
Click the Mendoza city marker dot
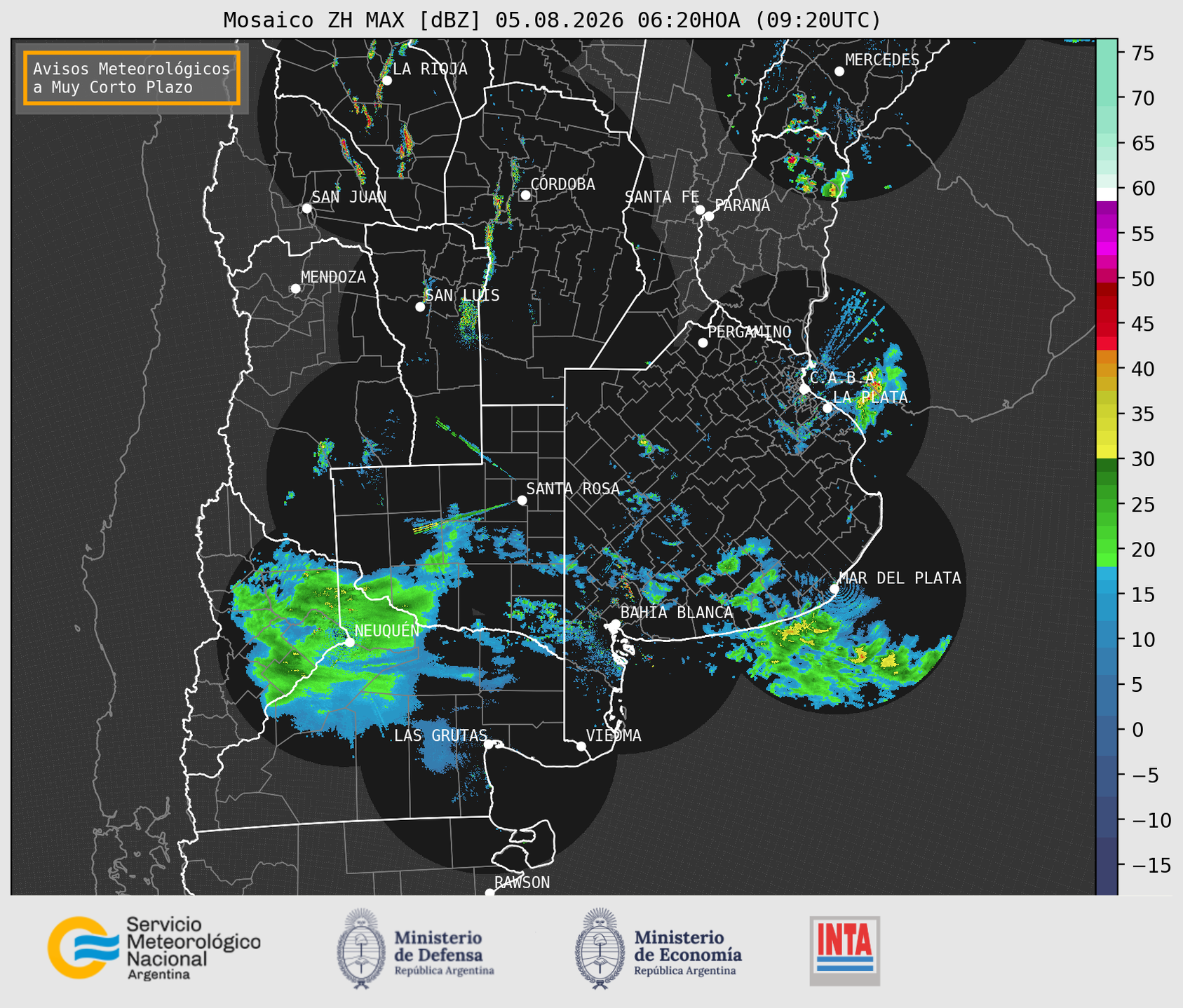[x=295, y=289]
